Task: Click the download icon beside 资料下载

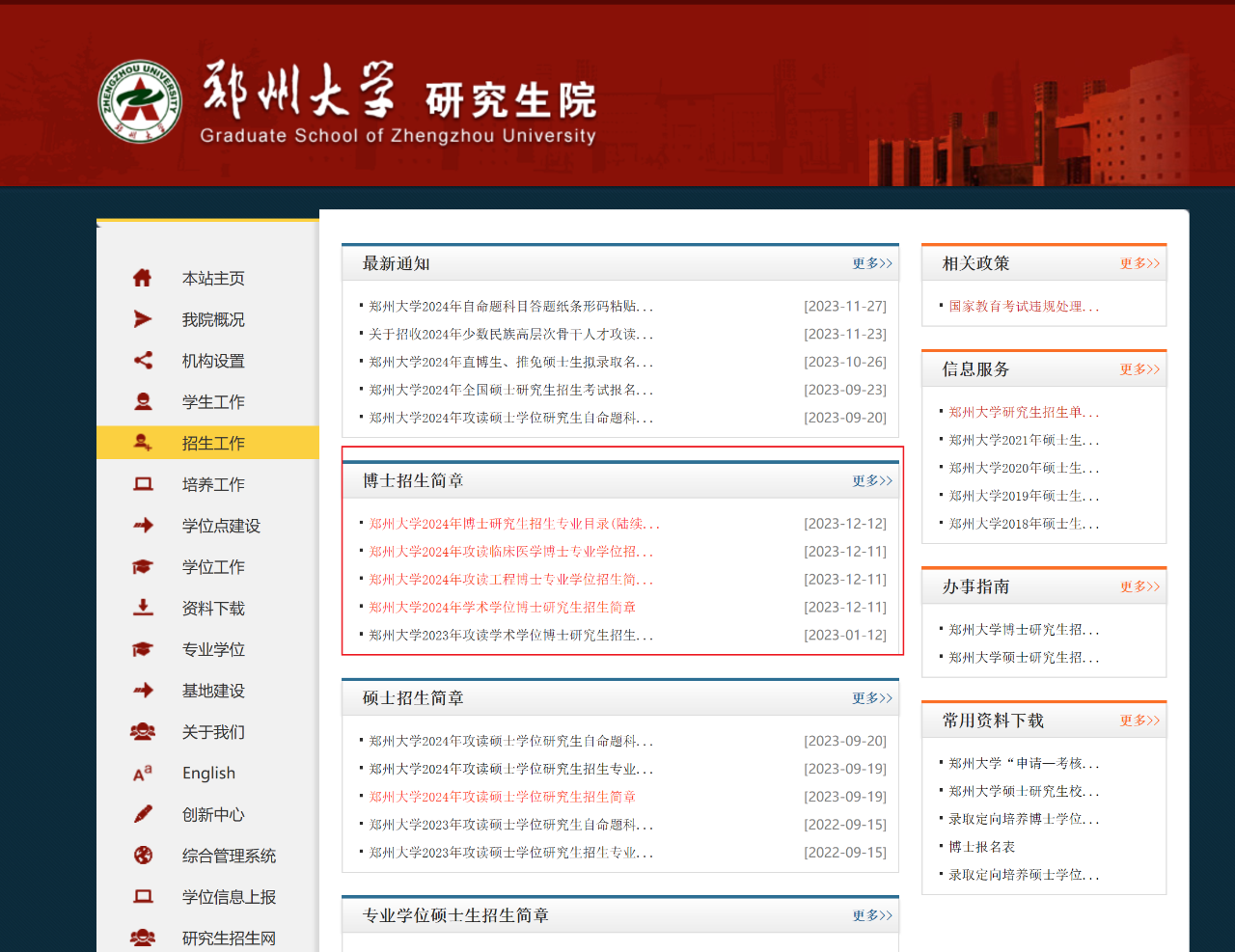Action: (x=143, y=608)
